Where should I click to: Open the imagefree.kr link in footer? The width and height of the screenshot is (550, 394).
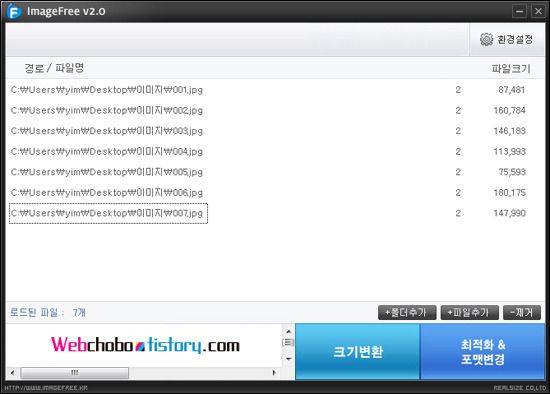pyautogui.click(x=46, y=388)
